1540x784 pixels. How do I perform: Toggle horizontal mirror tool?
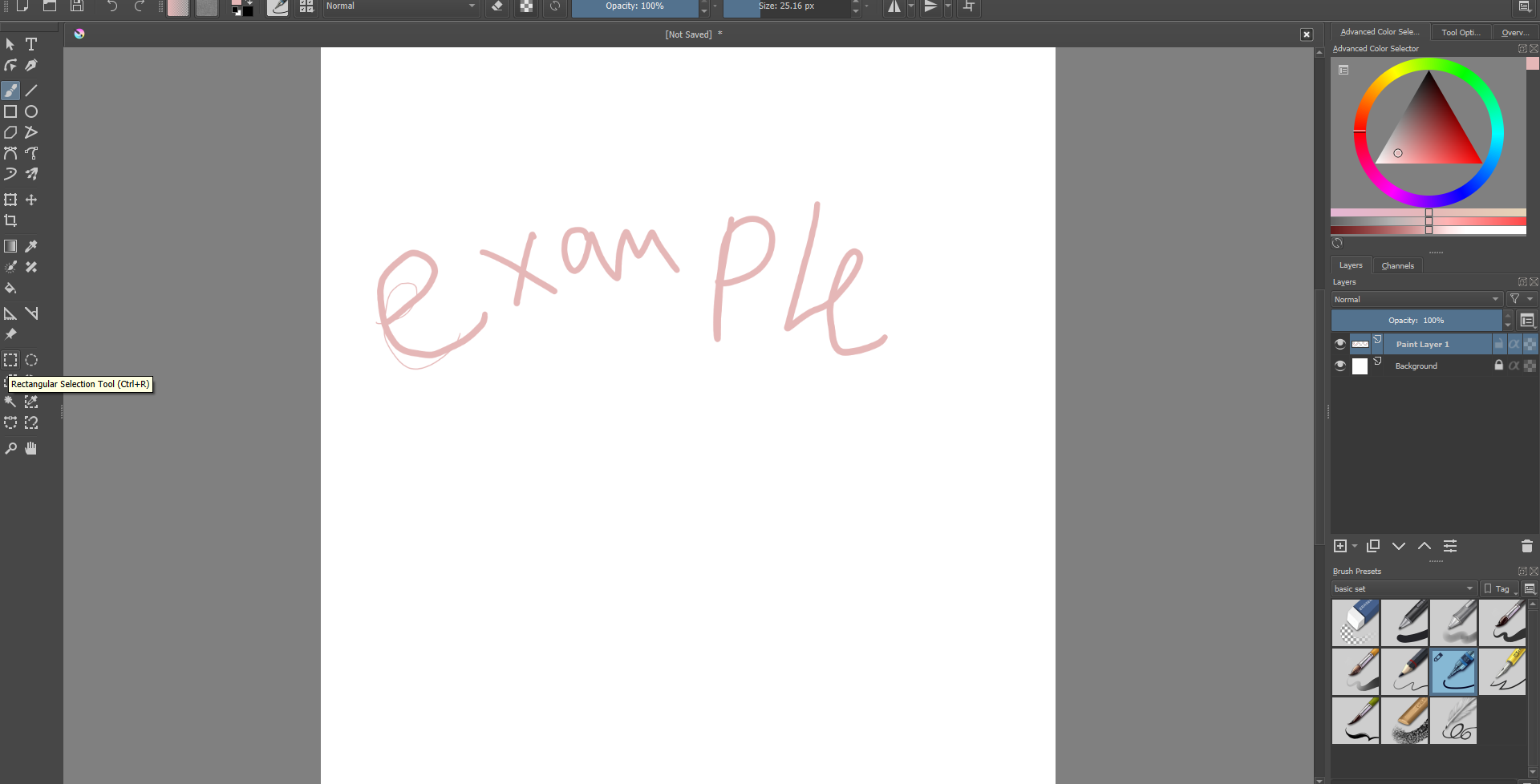[894, 6]
